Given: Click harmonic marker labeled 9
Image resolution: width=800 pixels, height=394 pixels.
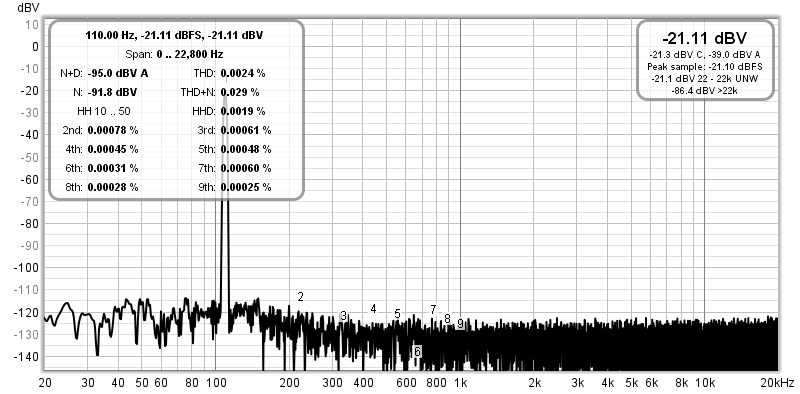Looking at the screenshot, I should point(460,324).
